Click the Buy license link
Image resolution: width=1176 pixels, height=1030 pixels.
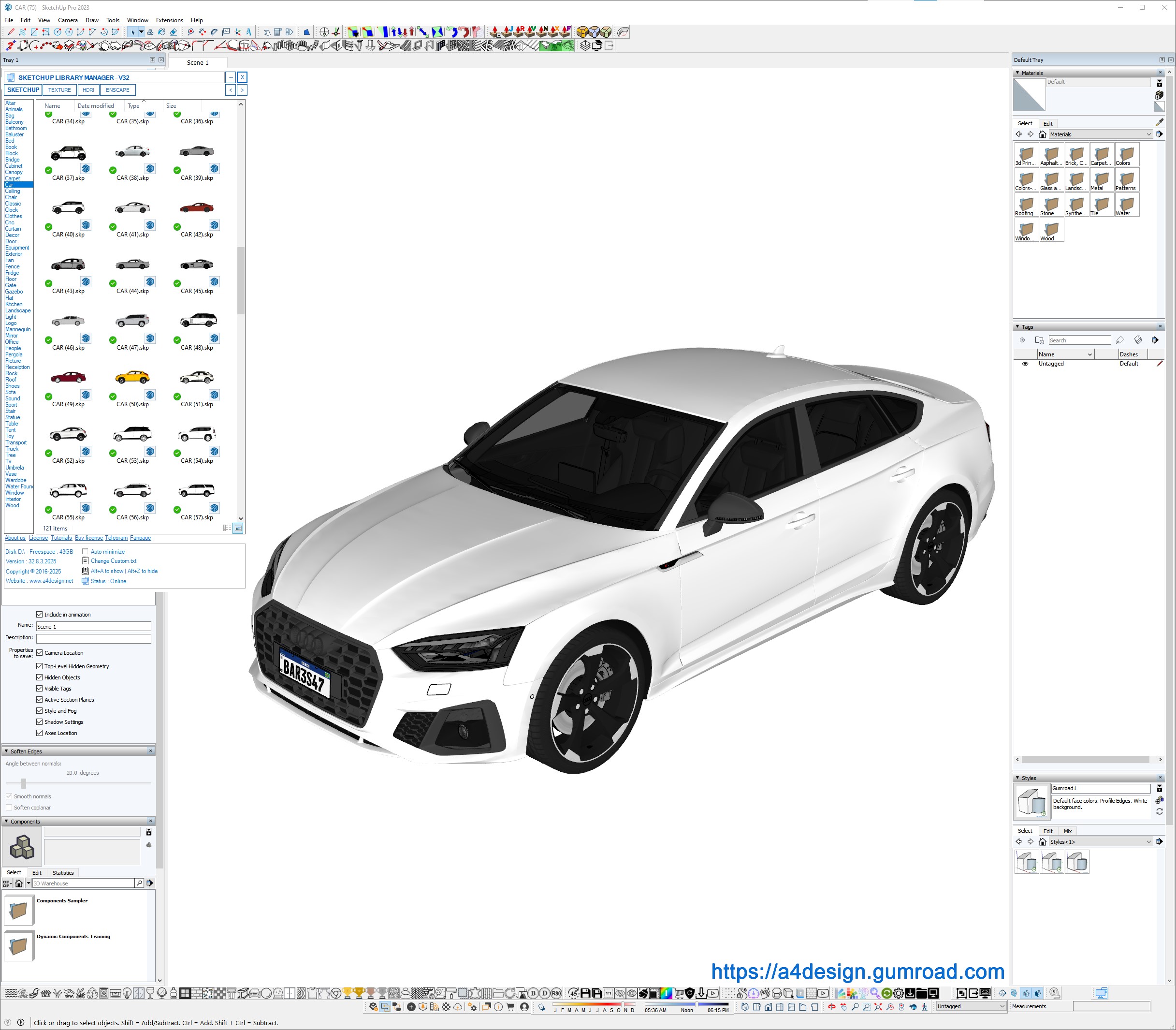click(x=88, y=538)
